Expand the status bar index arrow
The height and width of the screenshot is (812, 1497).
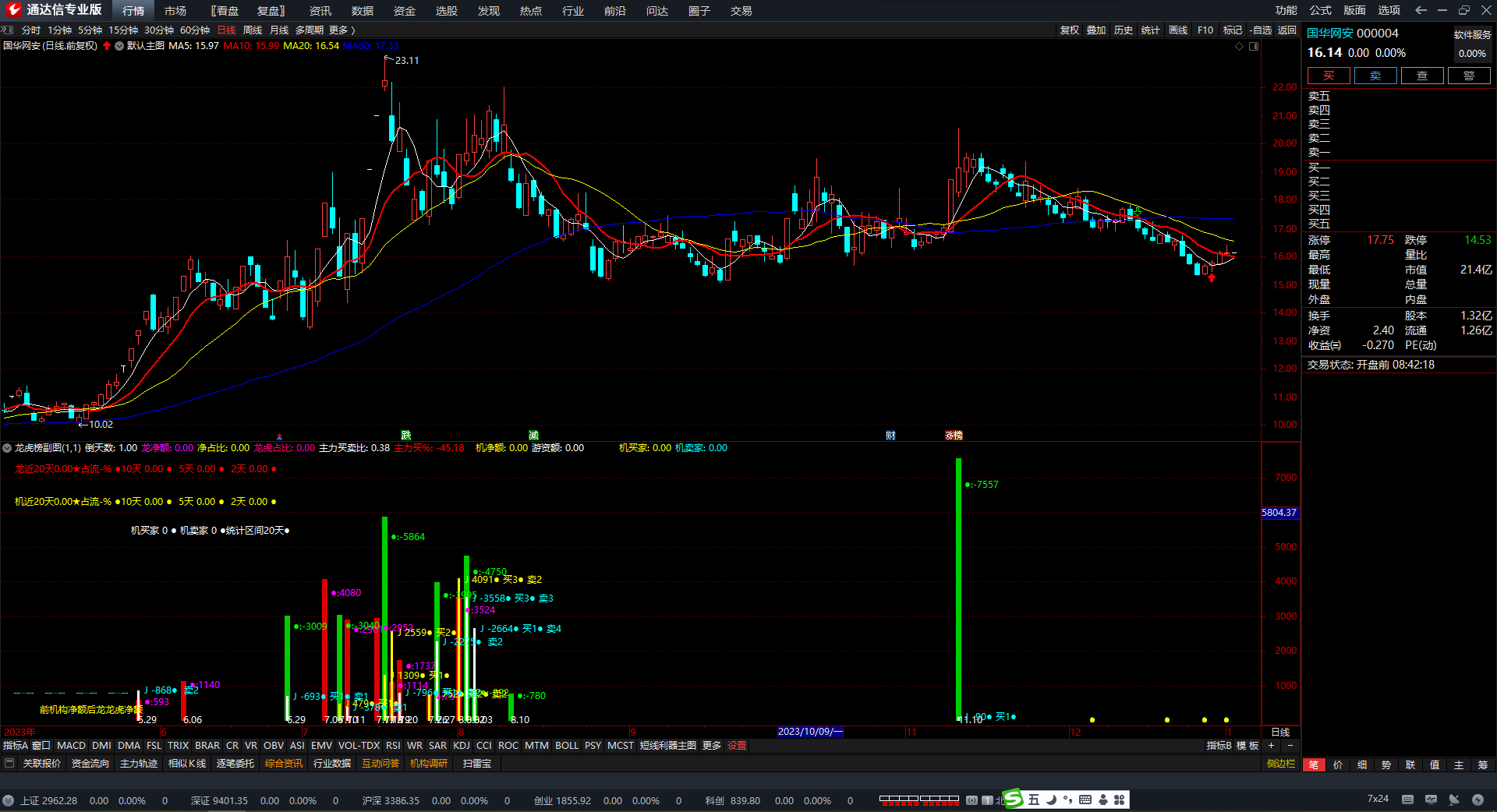[8, 800]
